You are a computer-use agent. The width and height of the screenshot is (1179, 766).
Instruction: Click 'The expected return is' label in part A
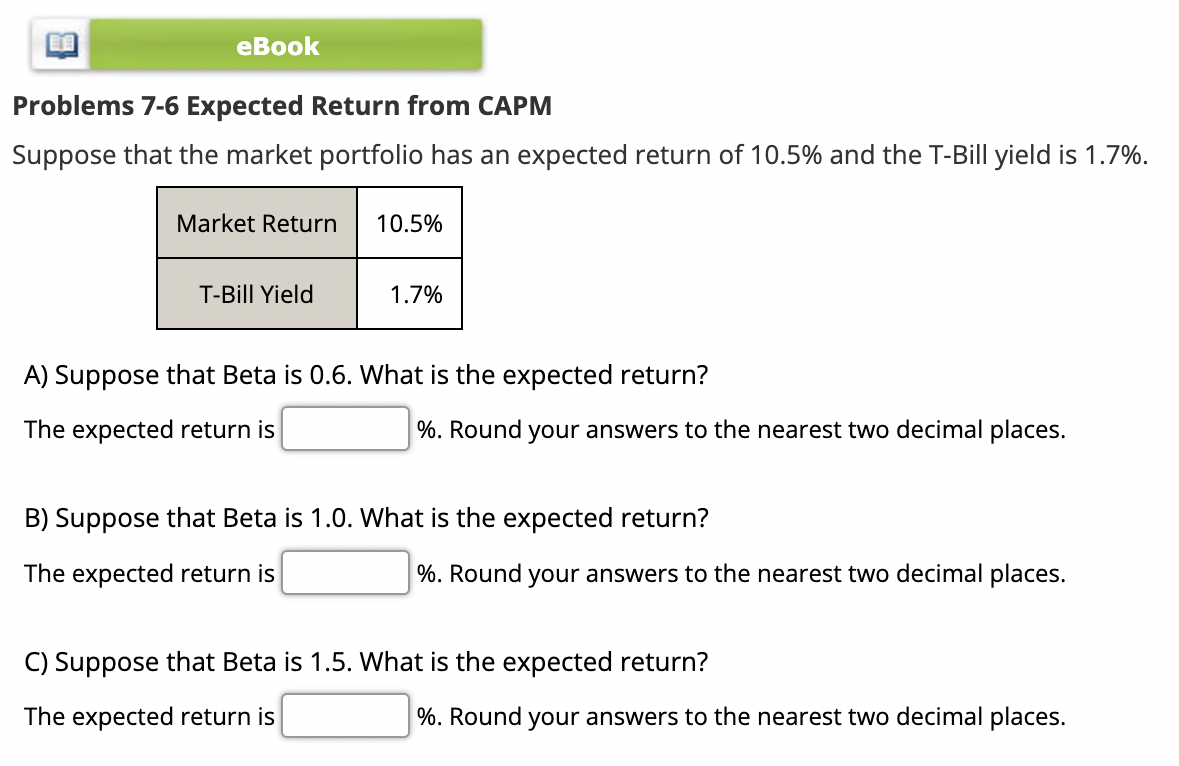click(x=147, y=429)
